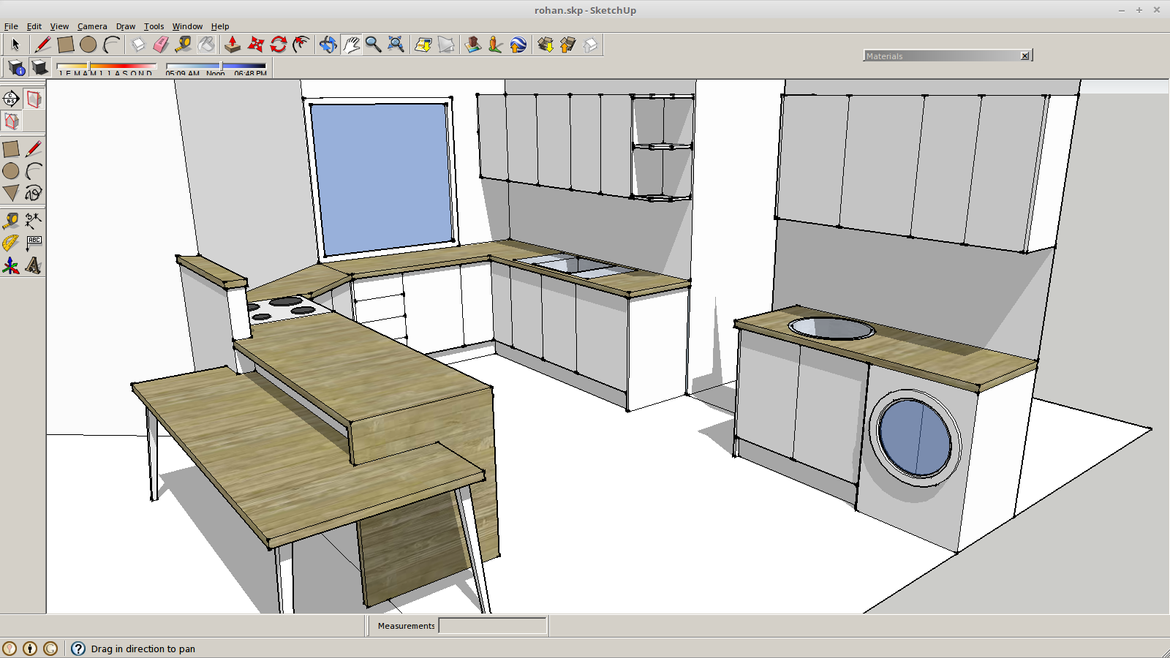Select the 3D Text tool
1170x658 pixels.
(34, 266)
